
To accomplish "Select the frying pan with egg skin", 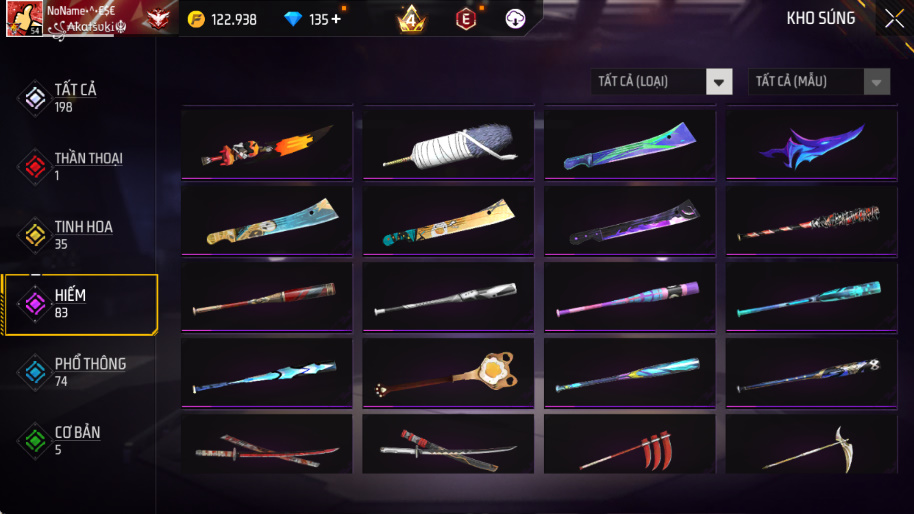I will [448, 373].
